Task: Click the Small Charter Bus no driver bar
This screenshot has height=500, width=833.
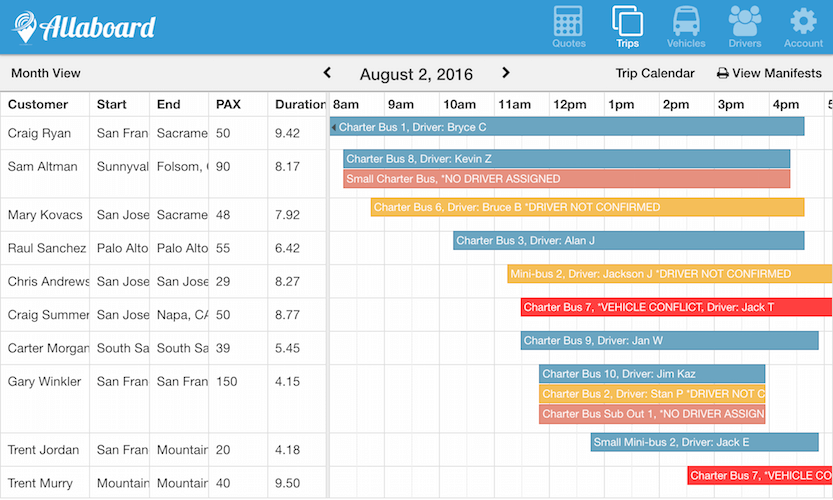Action: pos(566,179)
